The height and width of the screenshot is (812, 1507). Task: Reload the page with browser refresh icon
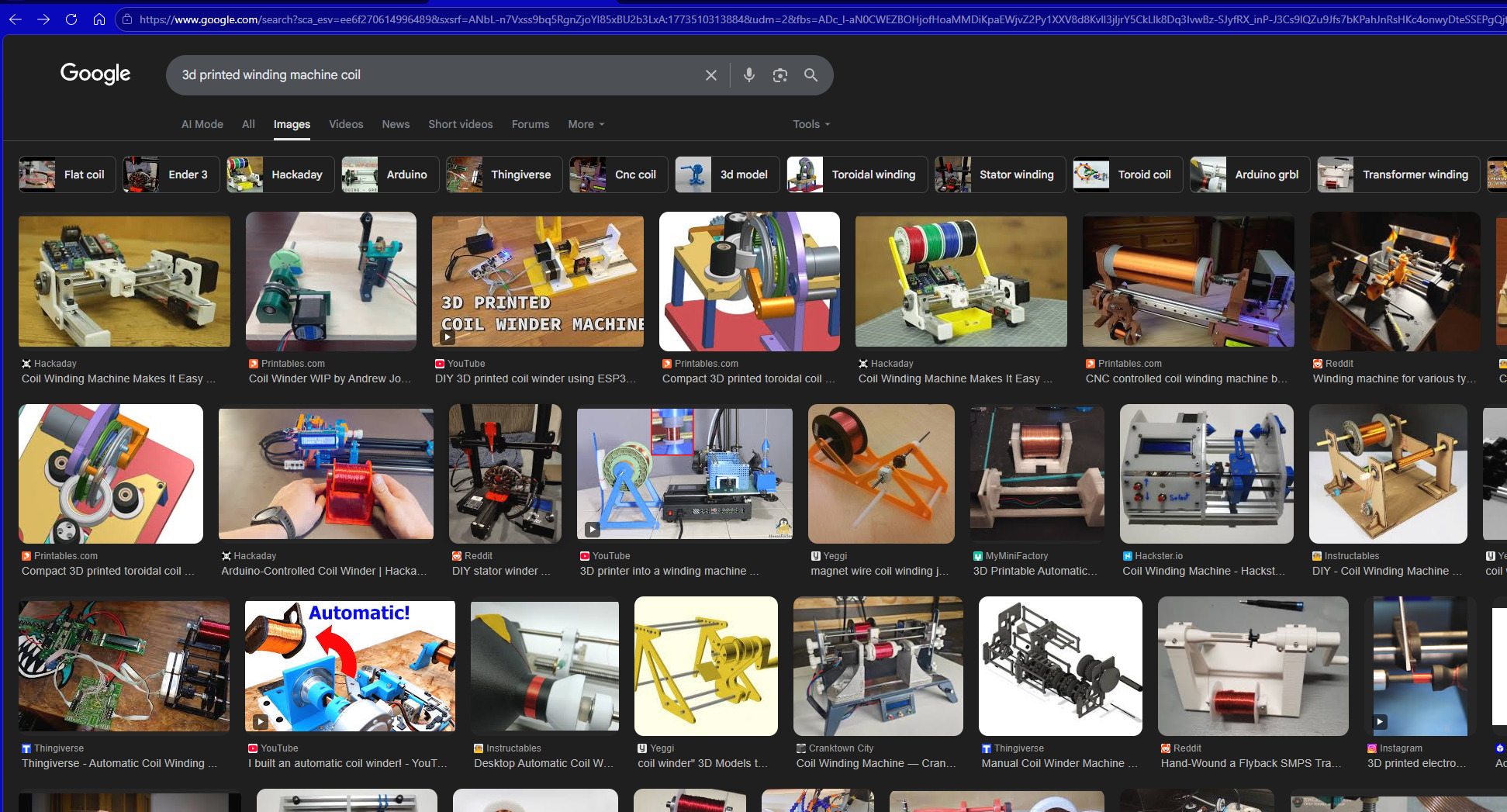[71, 19]
